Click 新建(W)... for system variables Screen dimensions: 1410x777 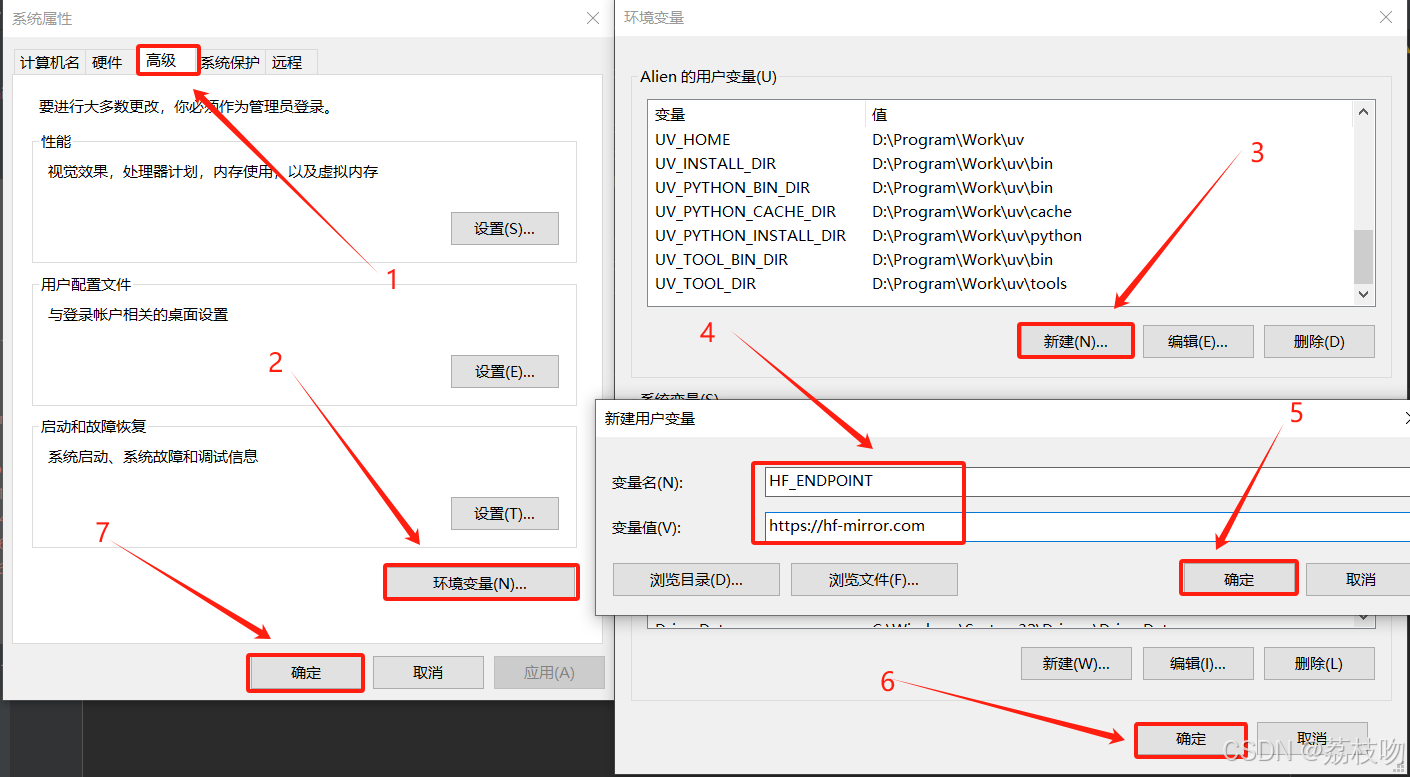coord(1076,663)
